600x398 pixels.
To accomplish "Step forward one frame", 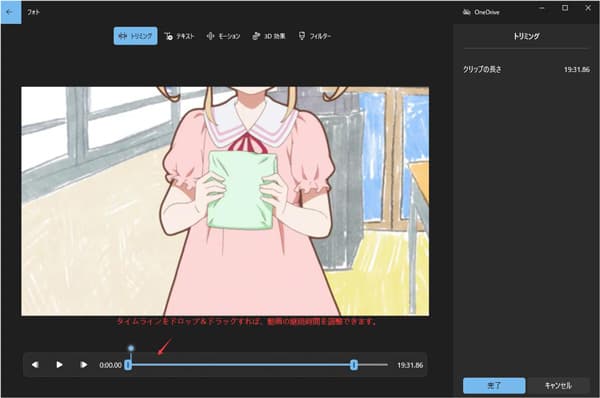I will 83,365.
